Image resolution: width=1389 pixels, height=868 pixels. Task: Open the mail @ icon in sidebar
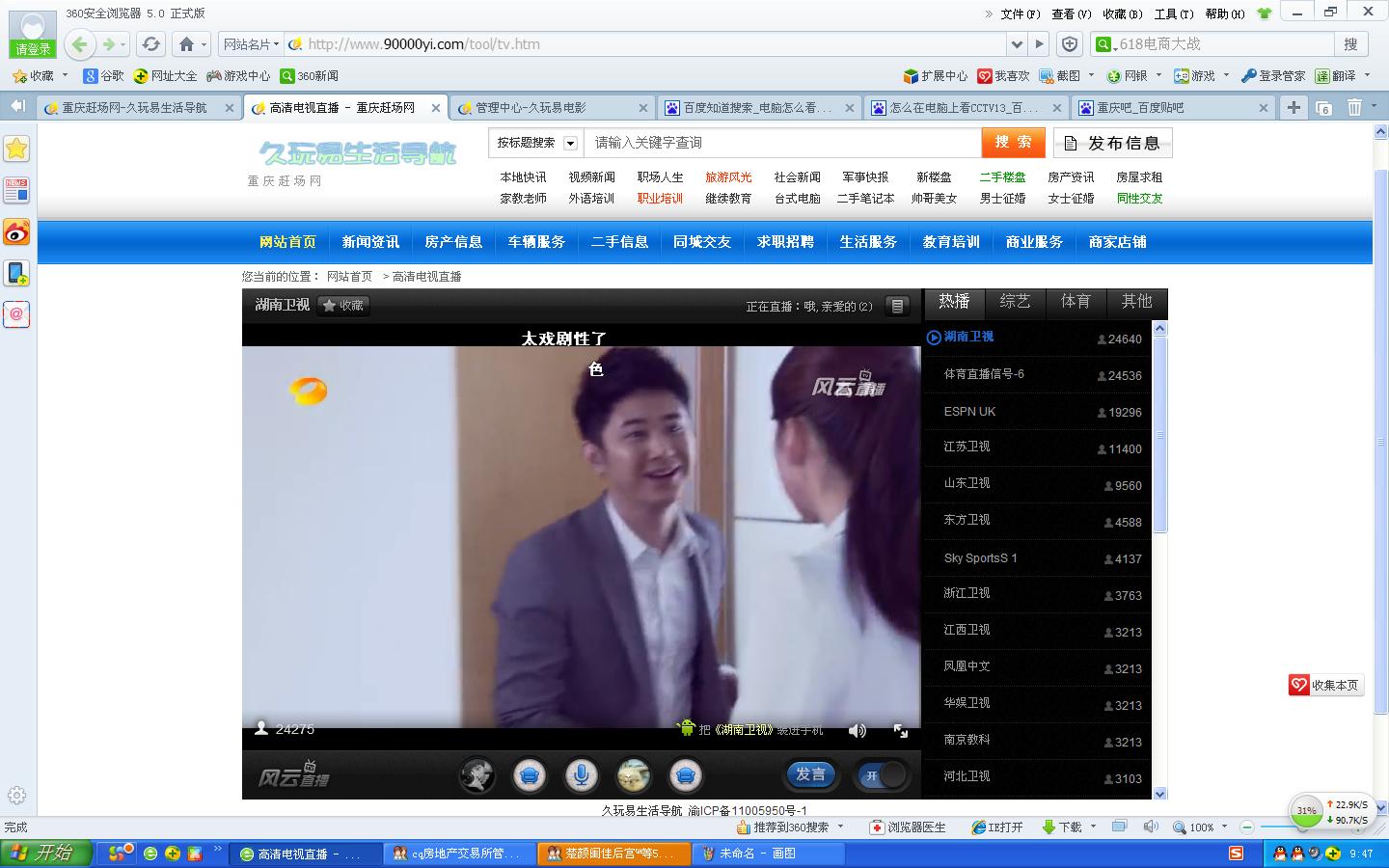(x=16, y=314)
